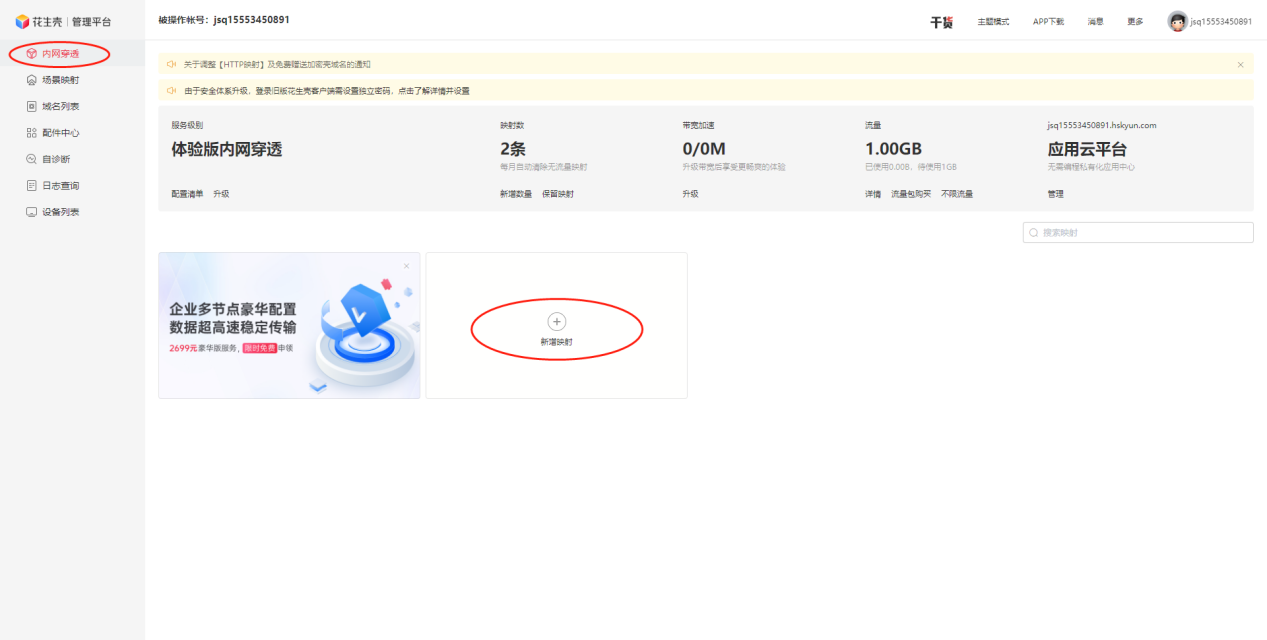Switch 主题模式 in the top bar
1267x640 pixels.
pyautogui.click(x=993, y=22)
